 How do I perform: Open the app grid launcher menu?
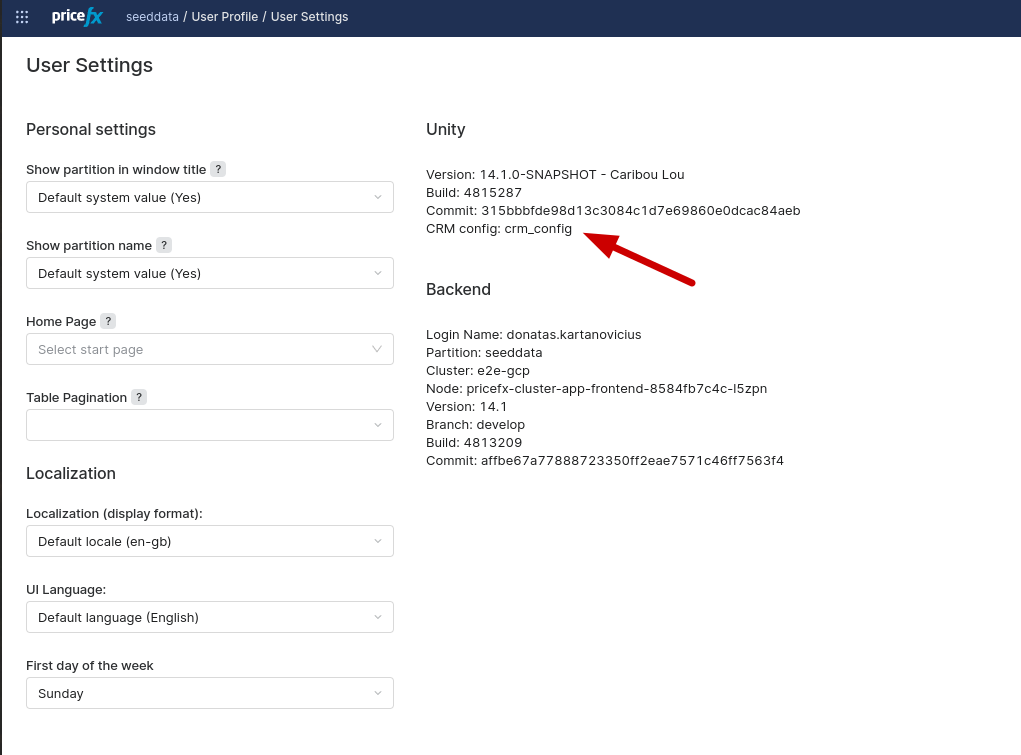coord(22,17)
